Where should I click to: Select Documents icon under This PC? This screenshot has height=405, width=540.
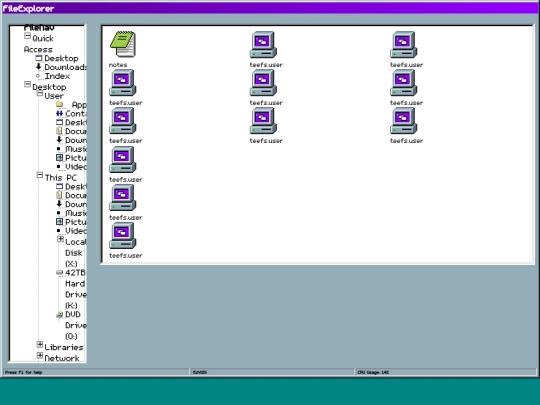59,195
